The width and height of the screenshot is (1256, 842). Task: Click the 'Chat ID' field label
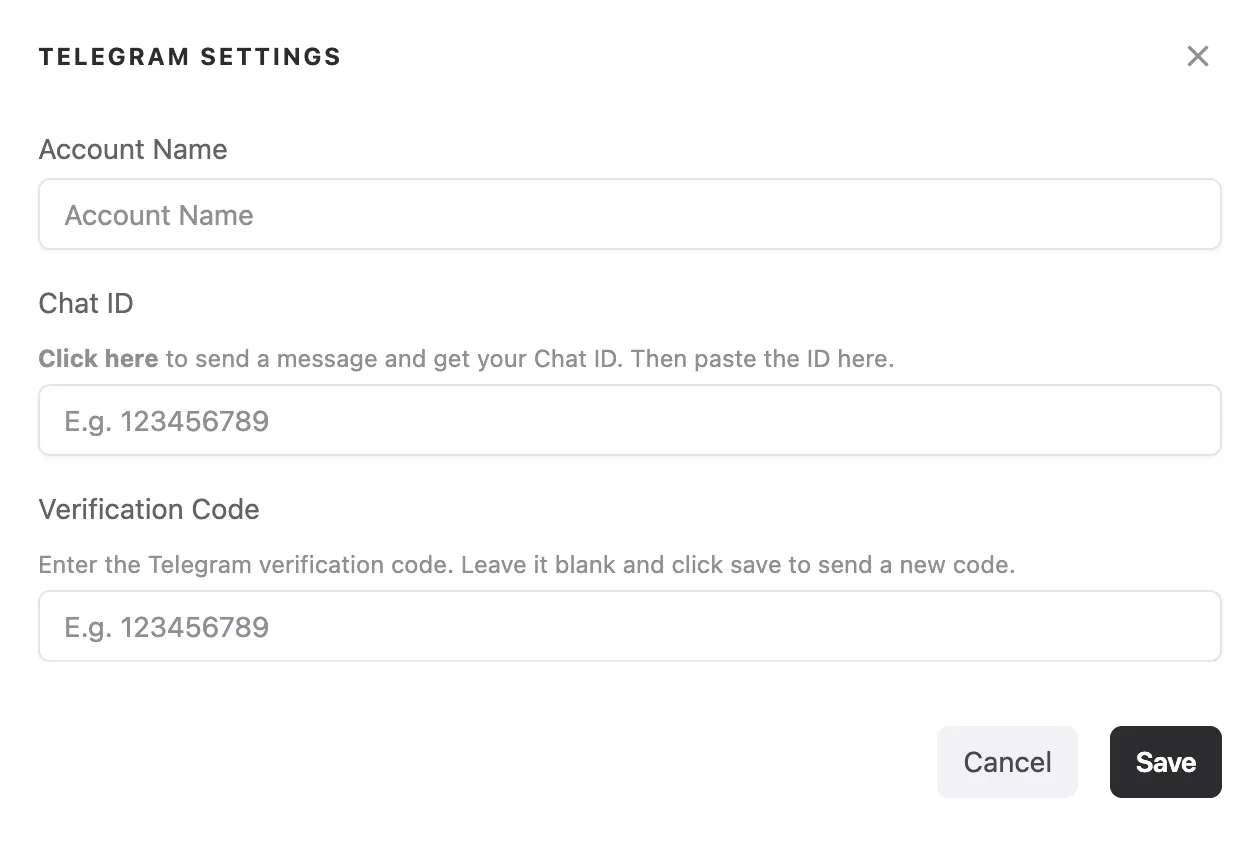click(86, 304)
